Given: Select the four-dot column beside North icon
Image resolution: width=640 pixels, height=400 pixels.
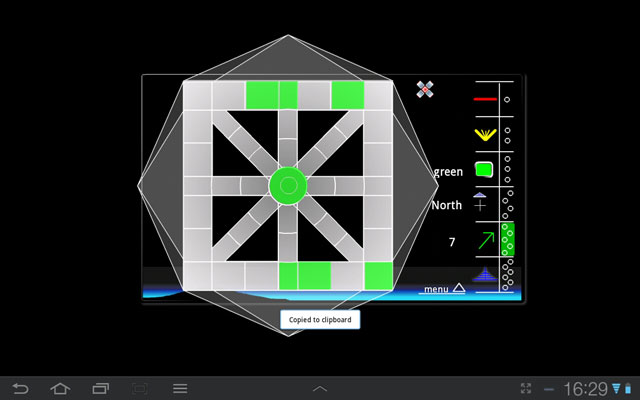Looking at the screenshot, I should [x=507, y=204].
